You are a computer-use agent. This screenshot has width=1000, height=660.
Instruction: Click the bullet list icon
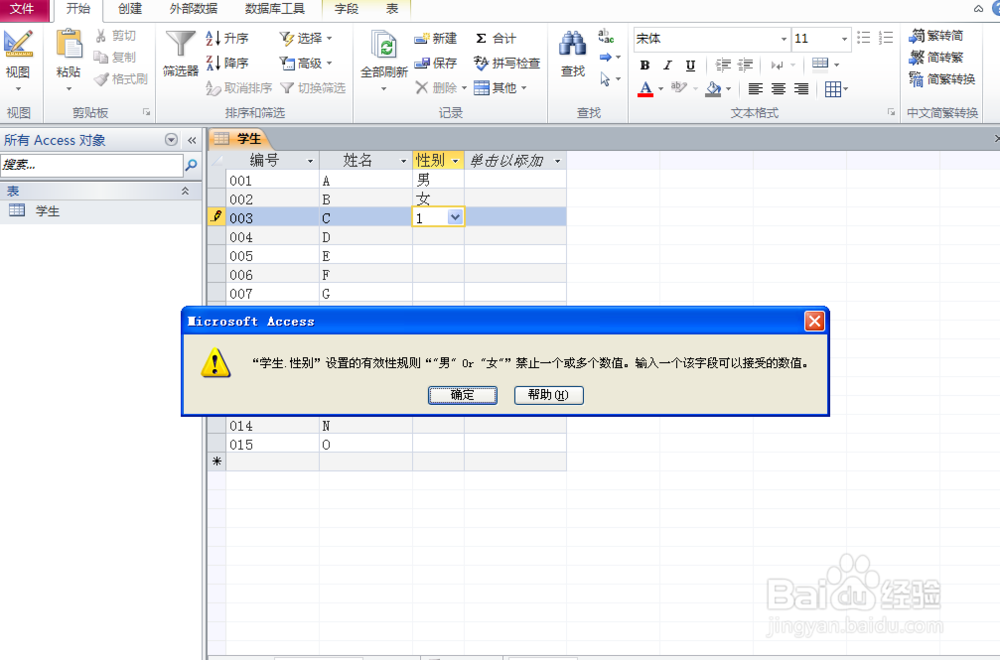coord(864,38)
